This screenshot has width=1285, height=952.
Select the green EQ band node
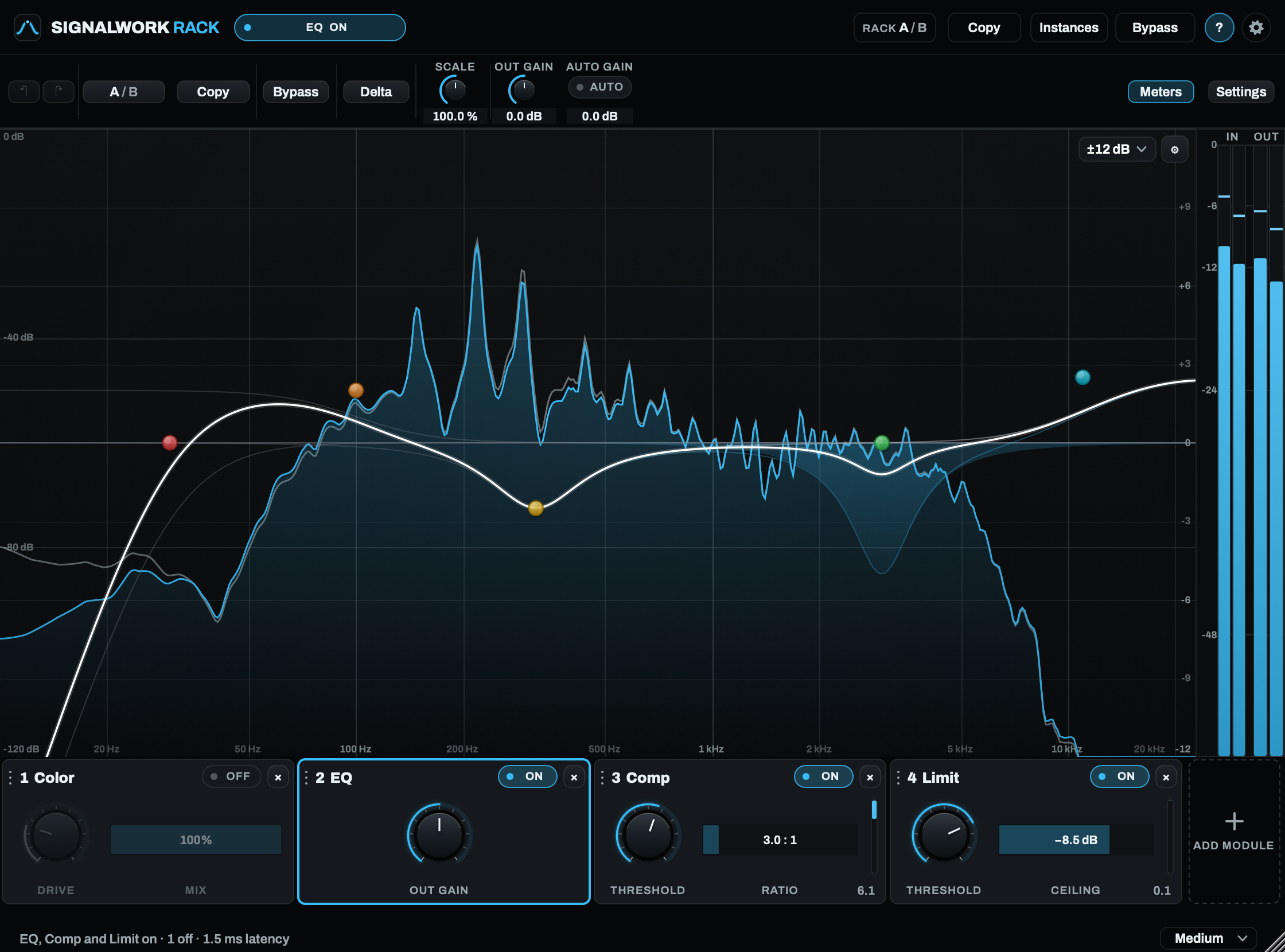[882, 443]
